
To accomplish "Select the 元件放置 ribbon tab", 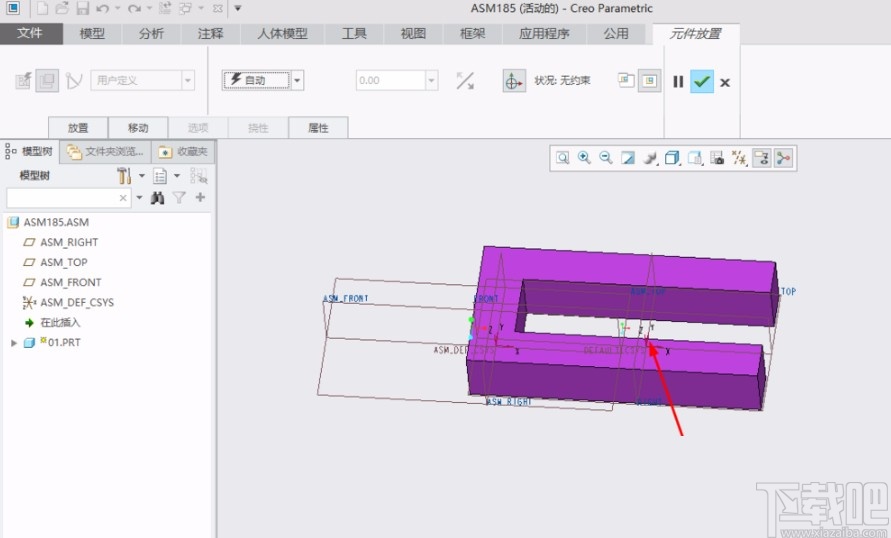I will coord(696,34).
